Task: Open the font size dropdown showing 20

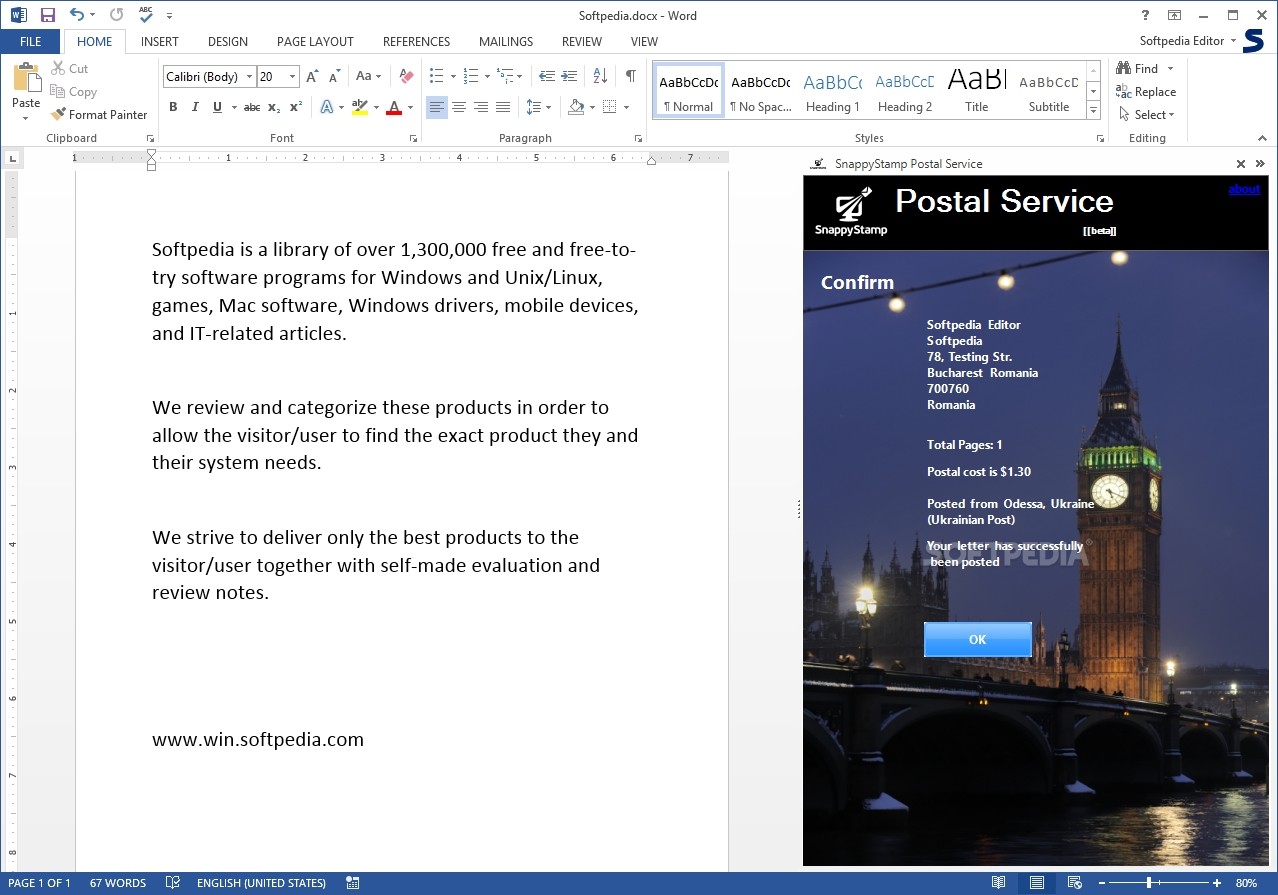Action: coord(293,77)
